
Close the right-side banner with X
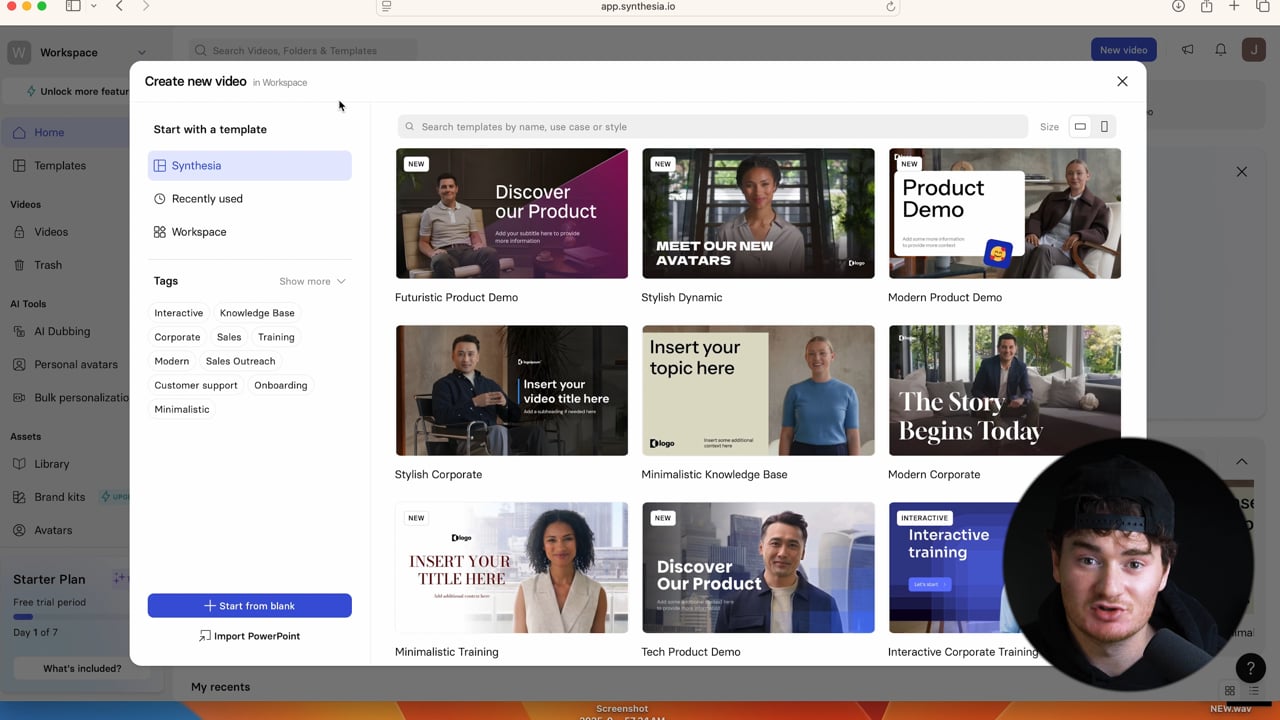[x=1241, y=172]
